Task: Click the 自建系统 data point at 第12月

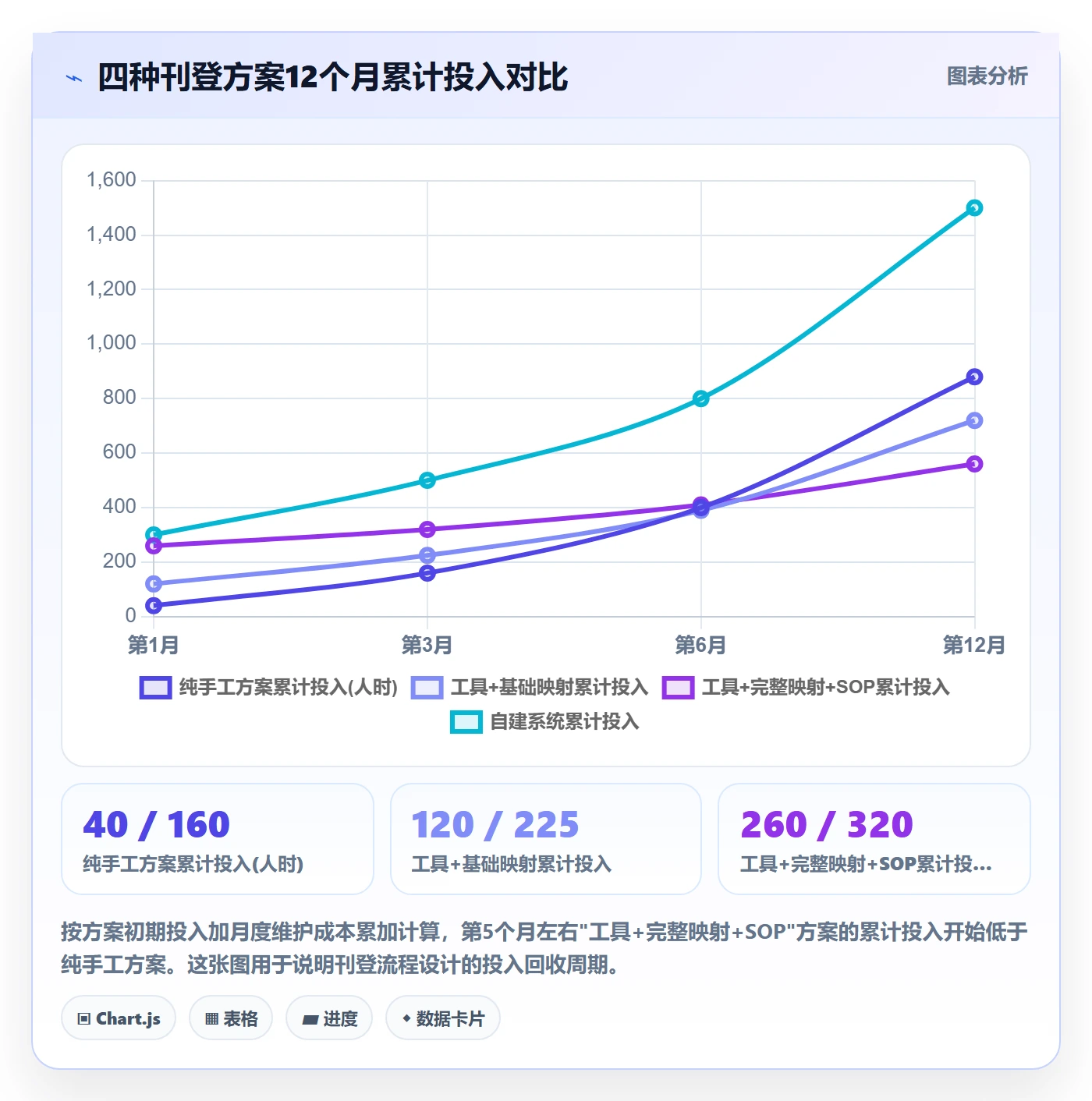Action: click(974, 208)
